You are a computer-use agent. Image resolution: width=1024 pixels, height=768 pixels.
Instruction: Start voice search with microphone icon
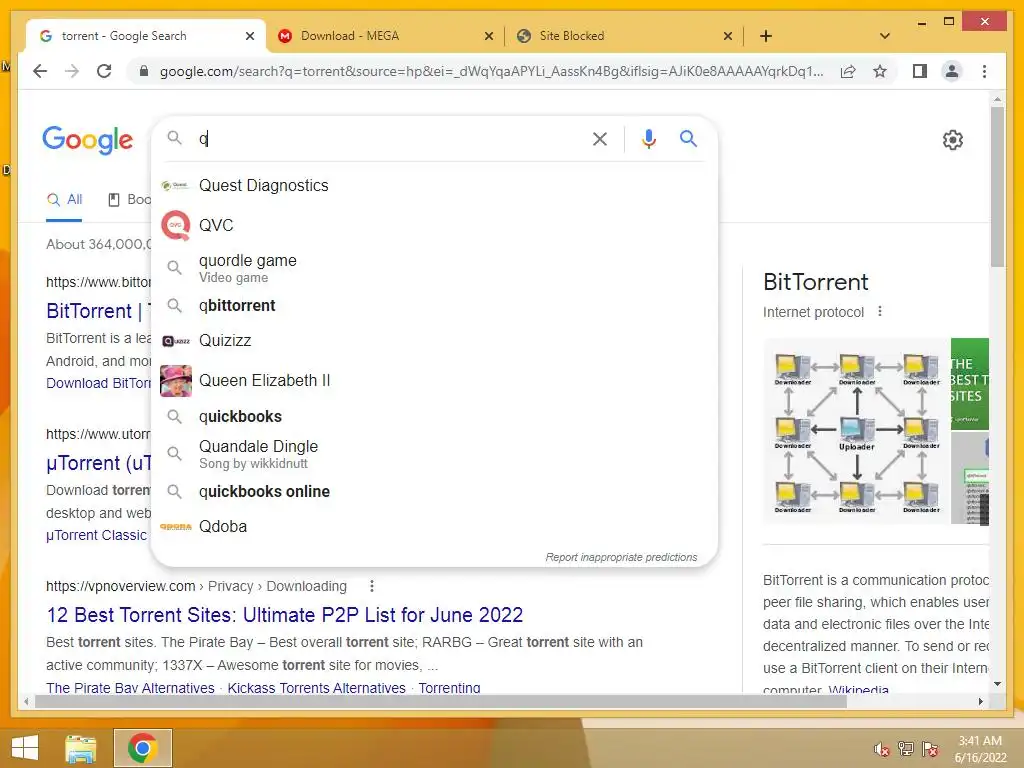648,138
